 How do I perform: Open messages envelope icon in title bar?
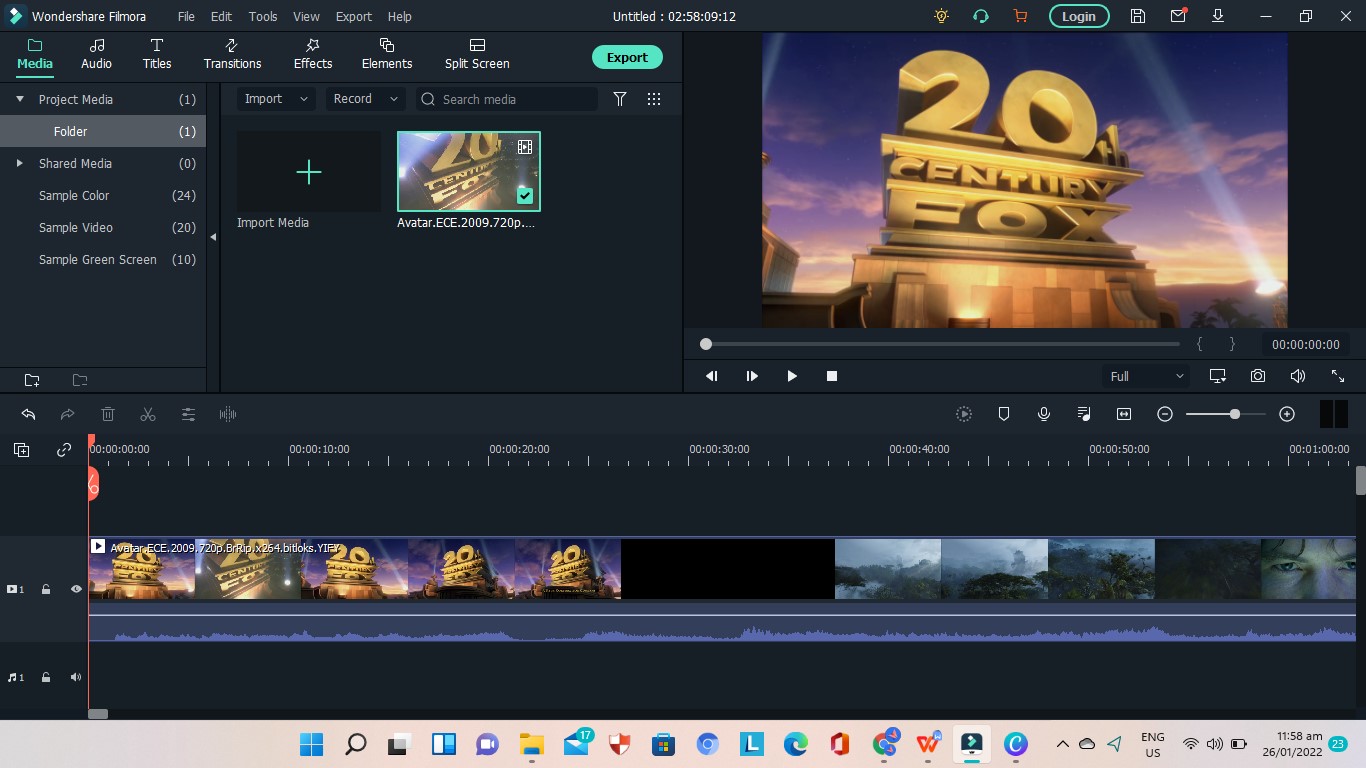(1178, 16)
